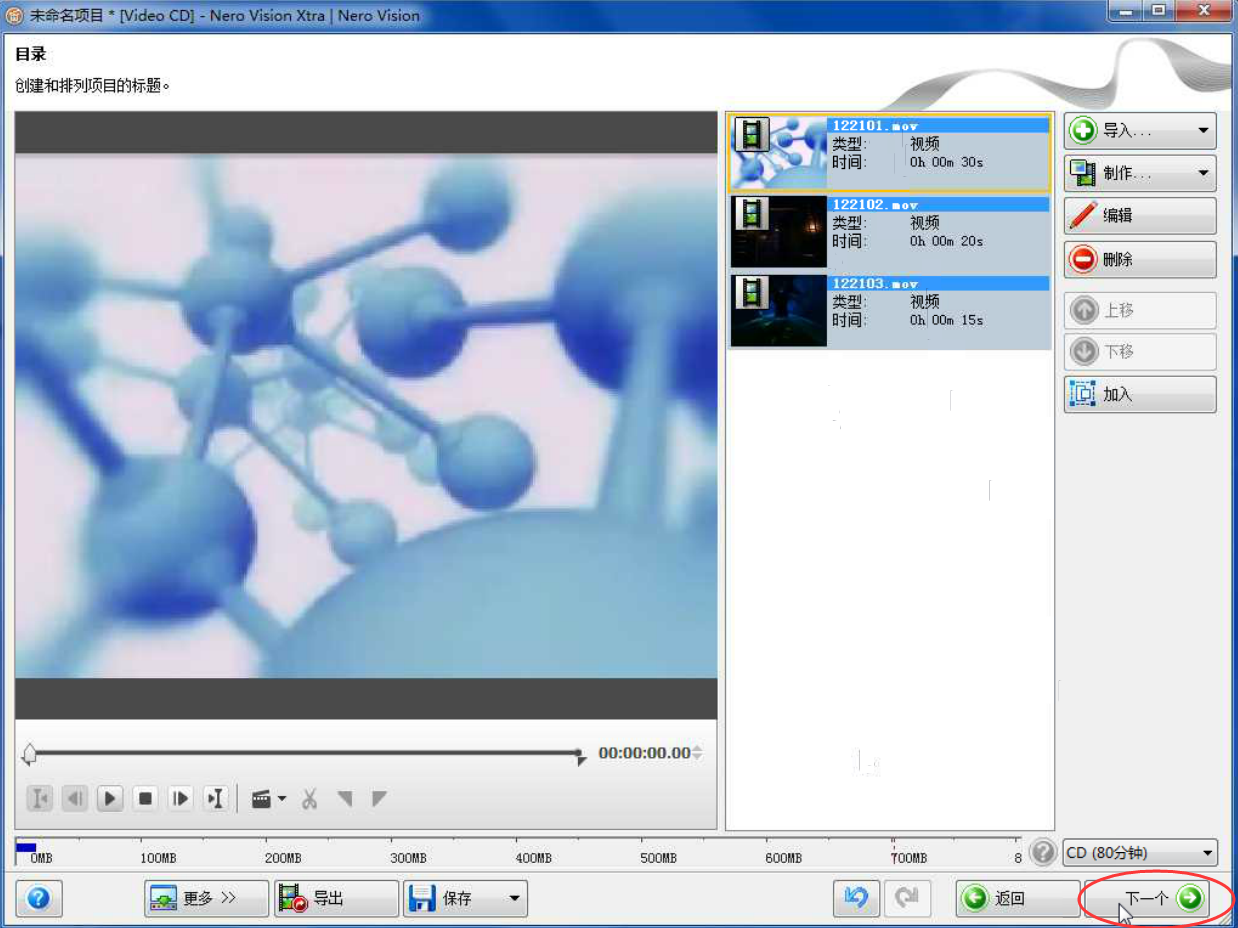1238x928 pixels.
Task: Click the 更多 more button
Action: click(x=207, y=898)
